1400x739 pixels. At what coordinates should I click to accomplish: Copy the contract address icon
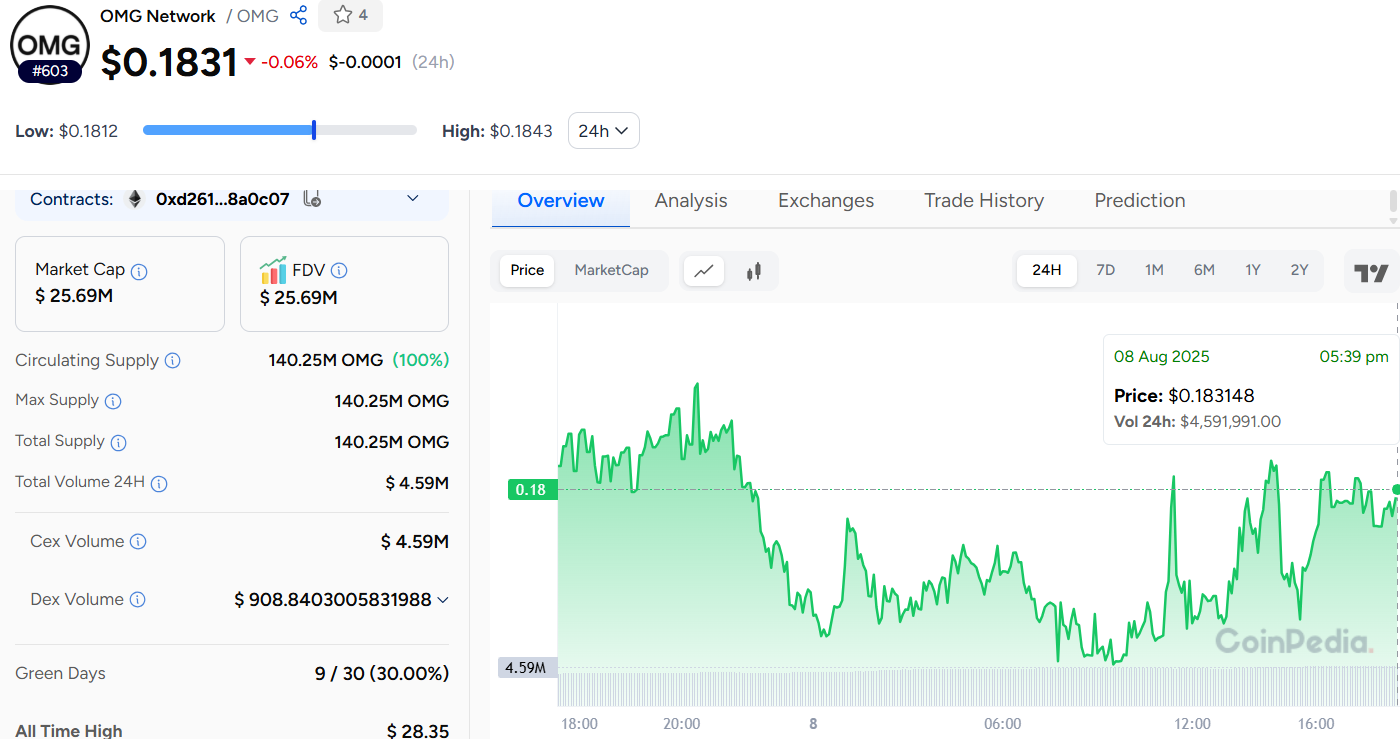(x=311, y=199)
